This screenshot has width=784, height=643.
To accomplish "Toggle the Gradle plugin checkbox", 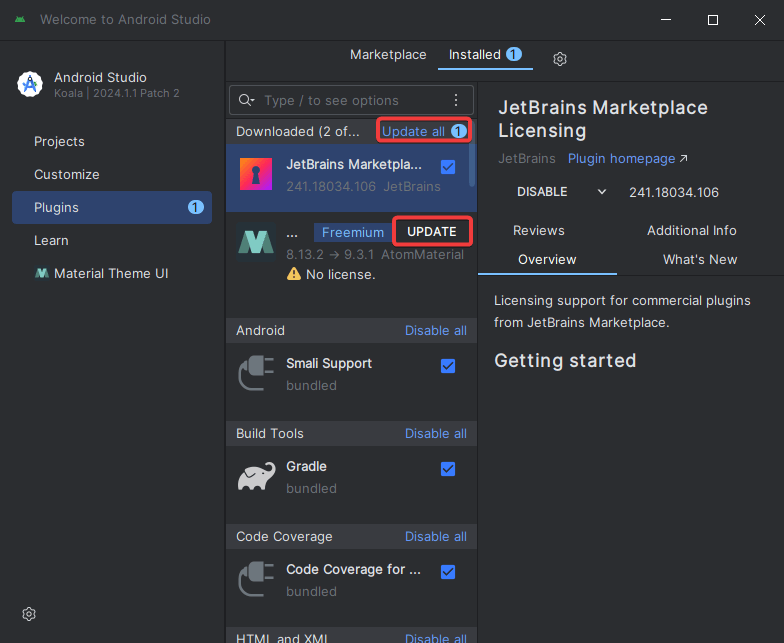I will pyautogui.click(x=448, y=469).
